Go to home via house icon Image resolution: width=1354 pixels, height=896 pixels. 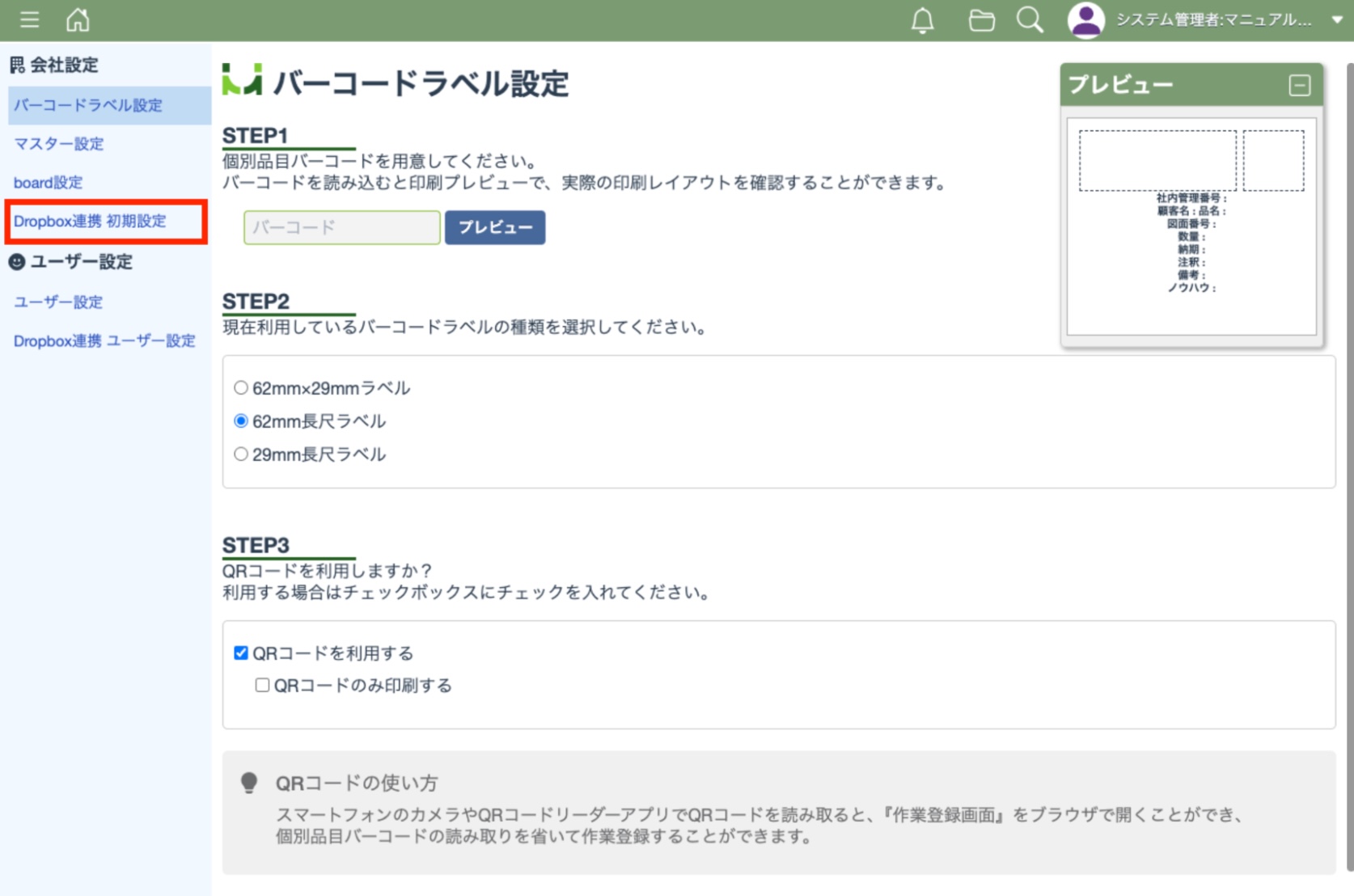(x=78, y=19)
